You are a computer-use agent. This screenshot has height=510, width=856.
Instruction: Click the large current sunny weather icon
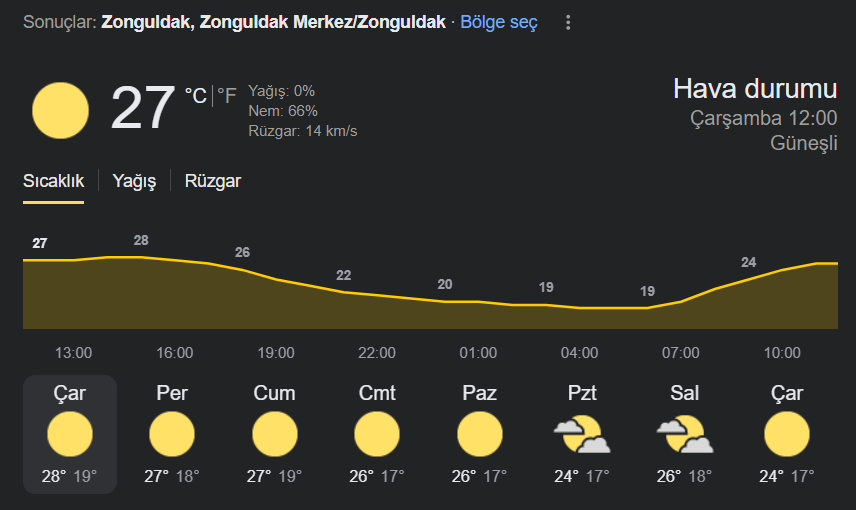point(60,110)
